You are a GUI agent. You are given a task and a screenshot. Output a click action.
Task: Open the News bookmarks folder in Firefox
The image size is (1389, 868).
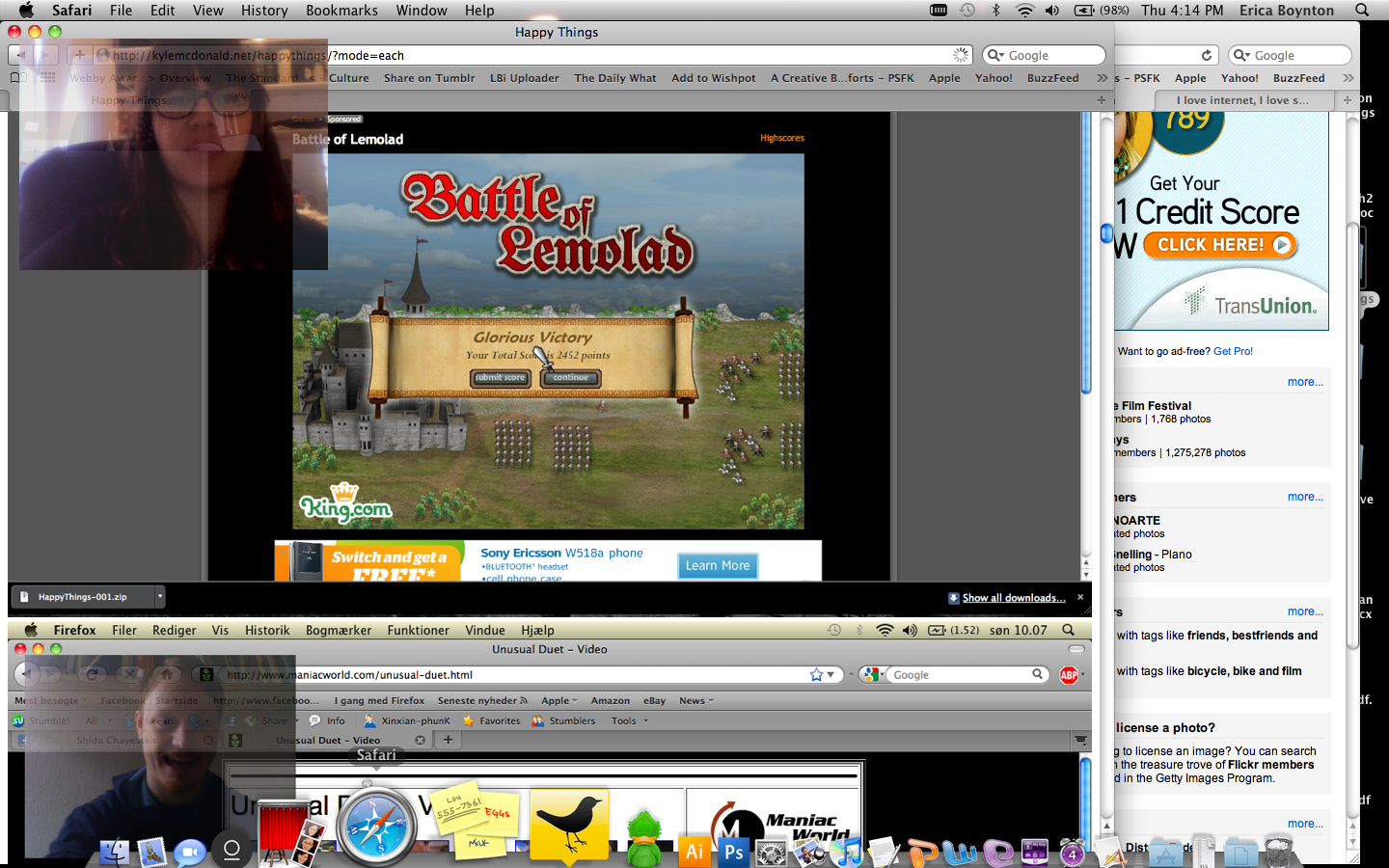[x=696, y=700]
